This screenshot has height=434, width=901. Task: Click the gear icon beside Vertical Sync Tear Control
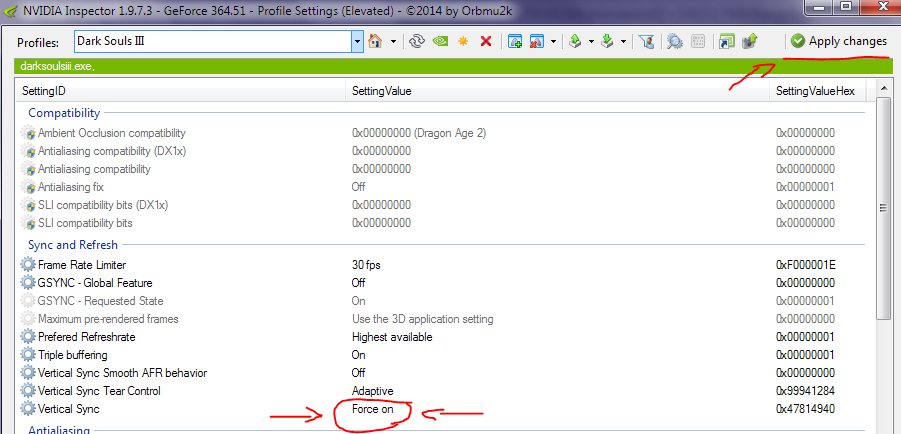[28, 391]
